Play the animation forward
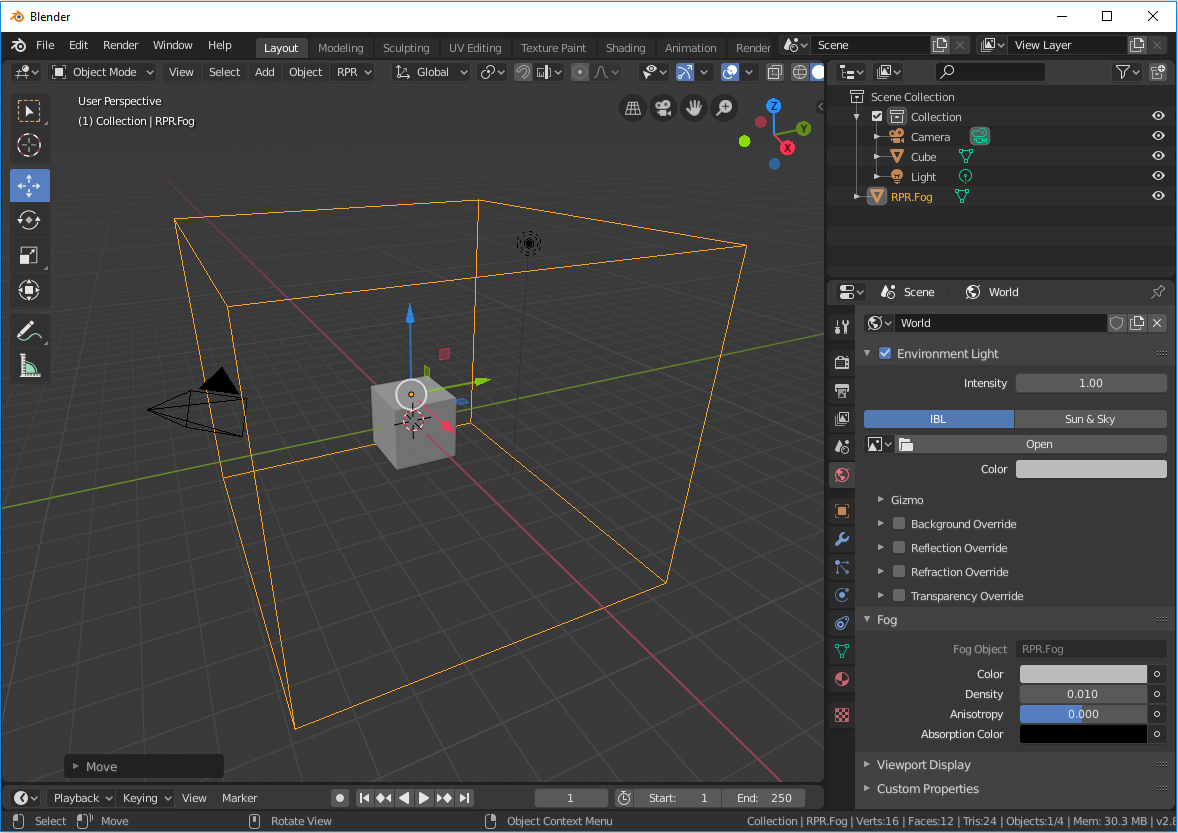Screen dimensions: 1178x833 (x=424, y=798)
